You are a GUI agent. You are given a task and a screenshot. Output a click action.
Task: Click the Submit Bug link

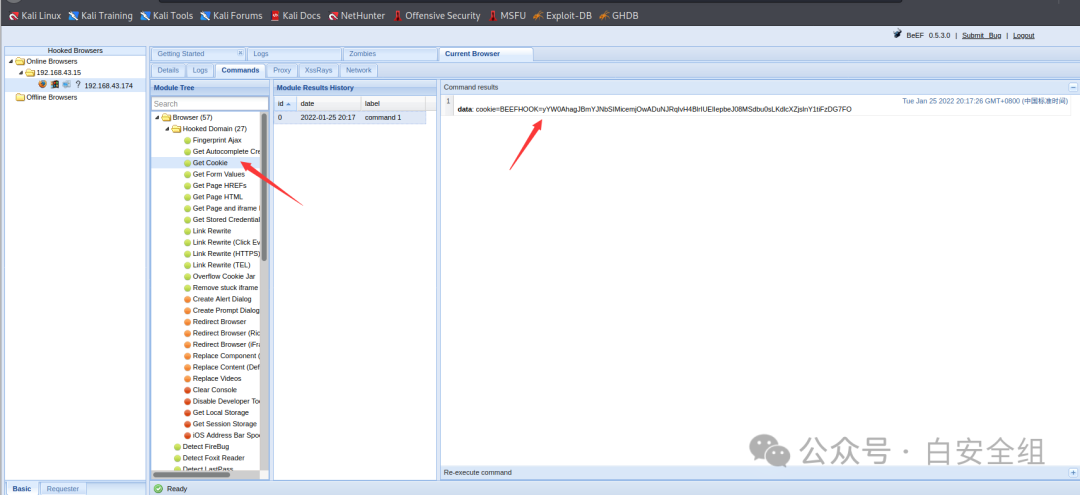[x=982, y=35]
